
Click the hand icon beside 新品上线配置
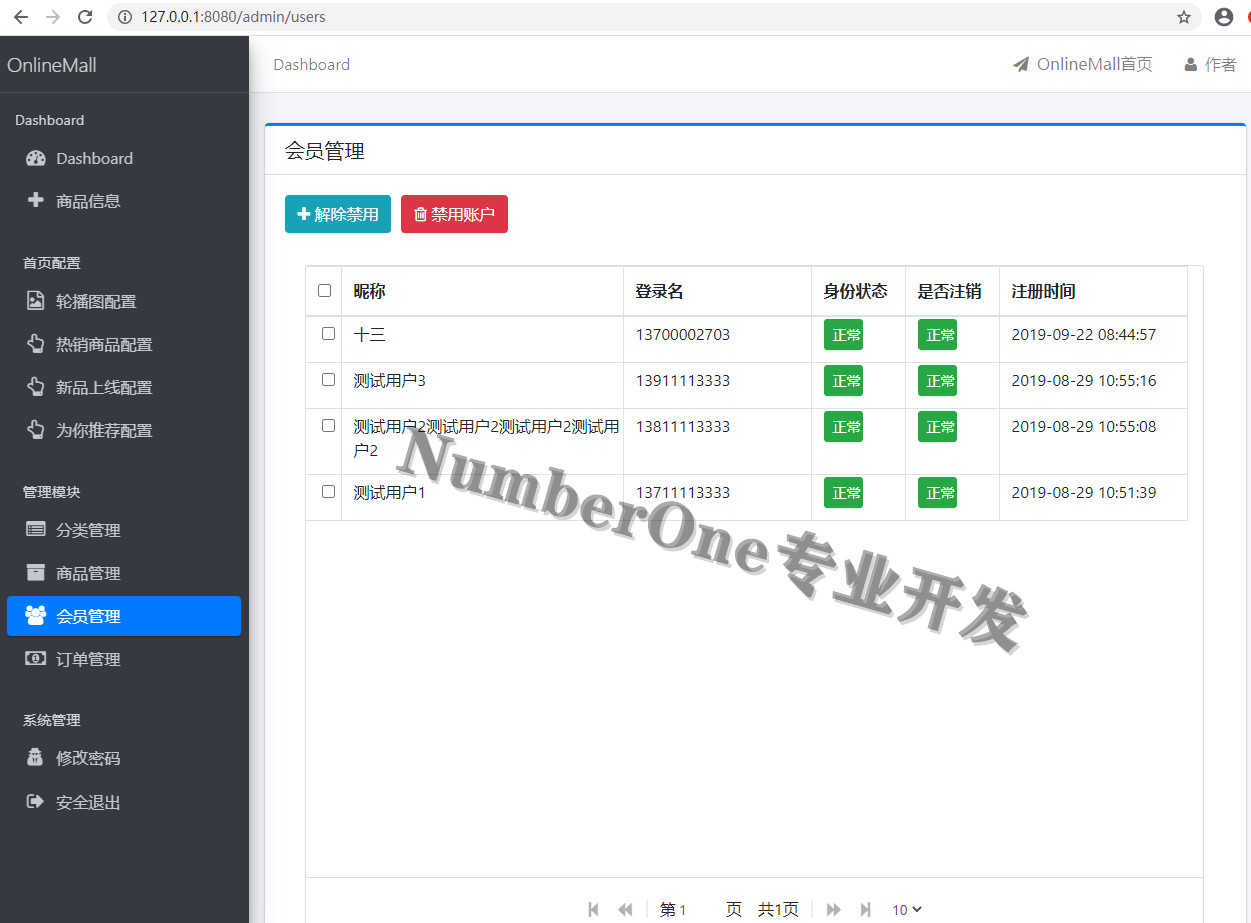(x=36, y=387)
